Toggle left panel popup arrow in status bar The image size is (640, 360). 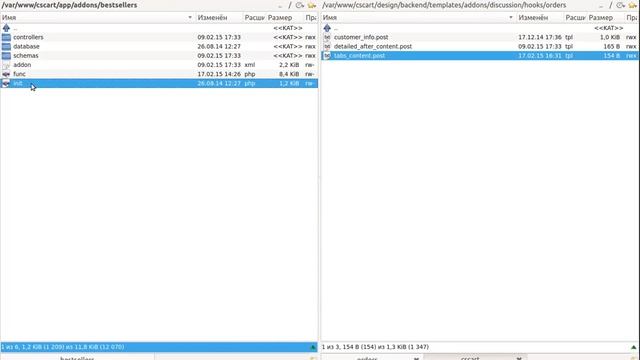pos(313,347)
